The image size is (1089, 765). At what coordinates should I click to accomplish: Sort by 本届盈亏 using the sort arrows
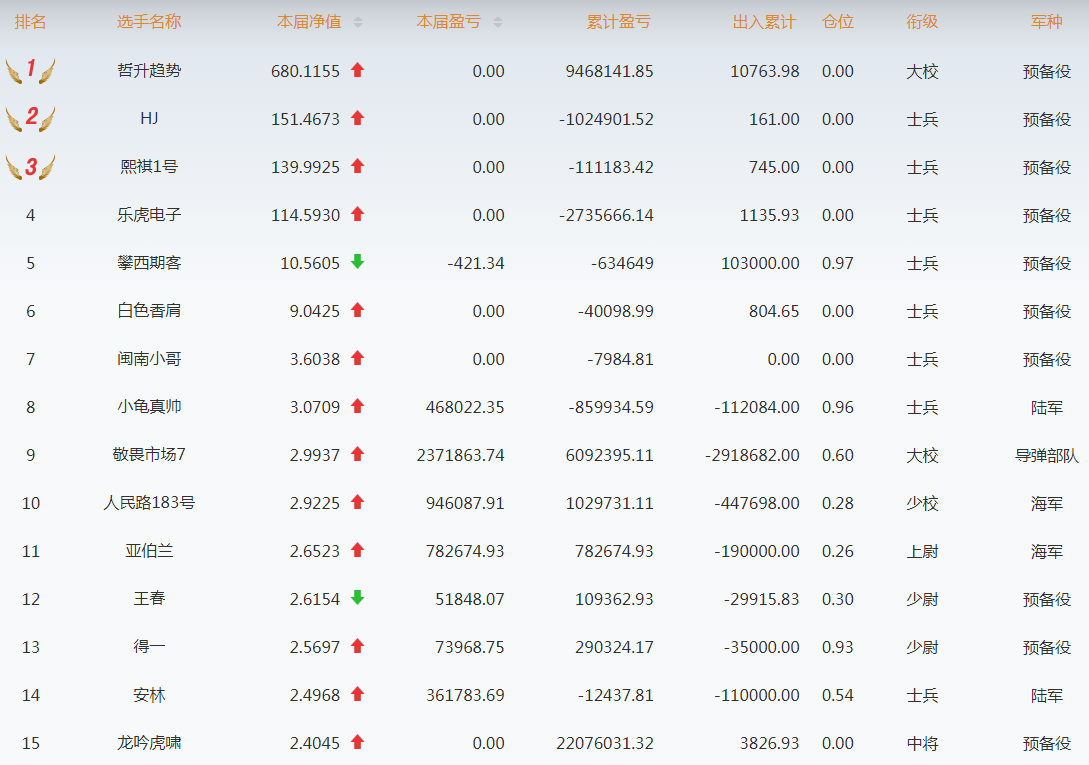pyautogui.click(x=497, y=22)
